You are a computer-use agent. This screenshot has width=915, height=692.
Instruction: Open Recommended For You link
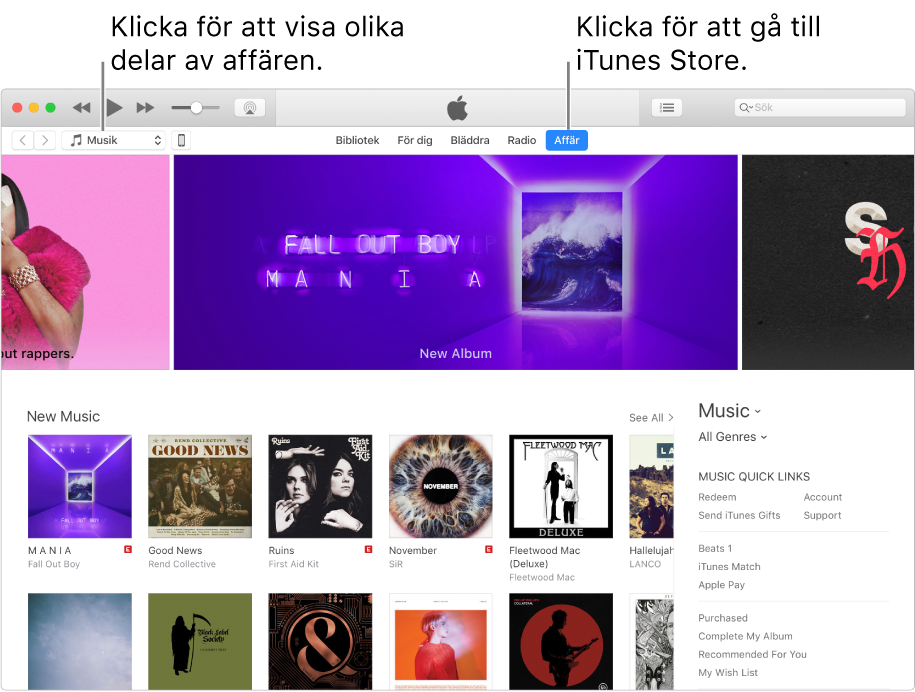coord(752,654)
